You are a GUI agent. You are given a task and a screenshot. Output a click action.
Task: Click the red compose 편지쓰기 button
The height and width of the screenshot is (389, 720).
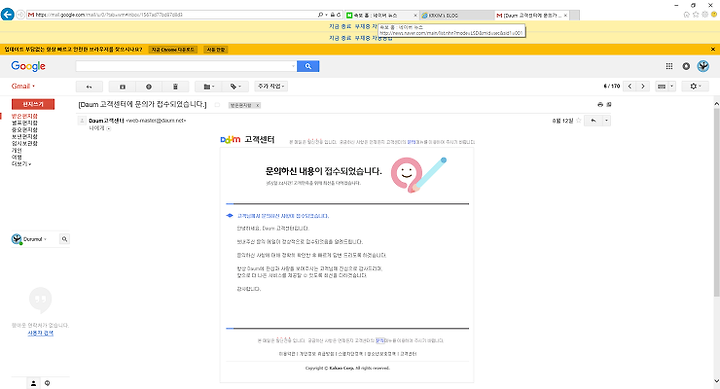(33, 104)
